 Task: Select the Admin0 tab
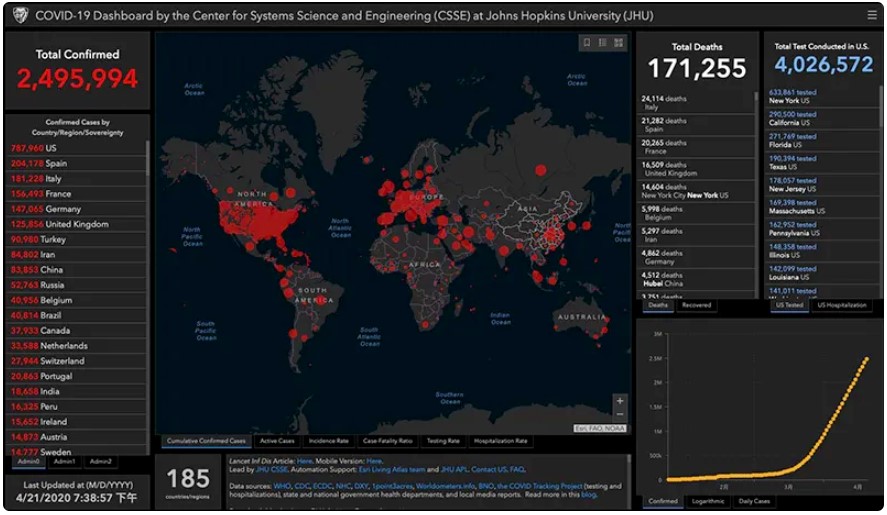28,462
